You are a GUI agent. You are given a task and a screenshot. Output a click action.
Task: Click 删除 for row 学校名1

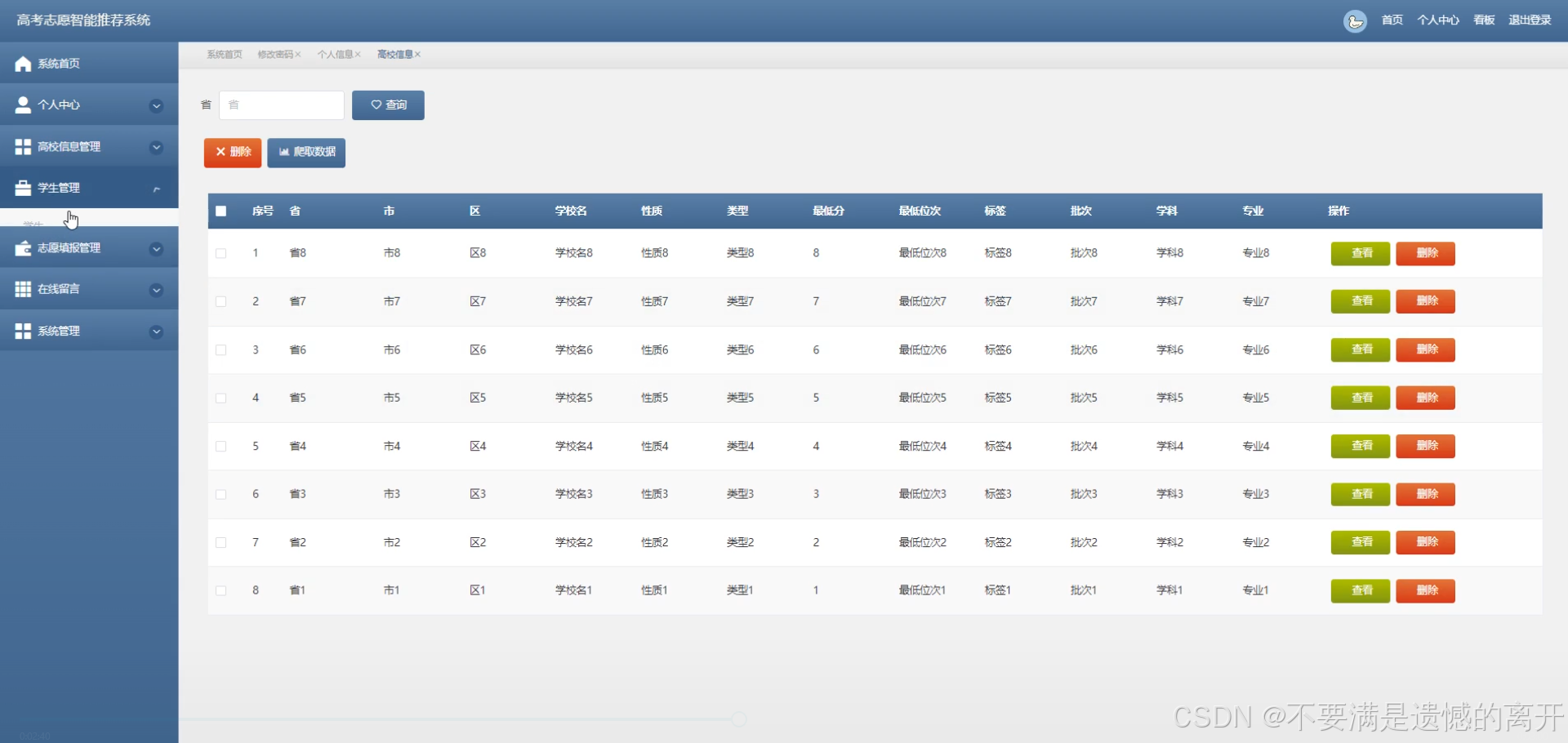pyautogui.click(x=1426, y=590)
